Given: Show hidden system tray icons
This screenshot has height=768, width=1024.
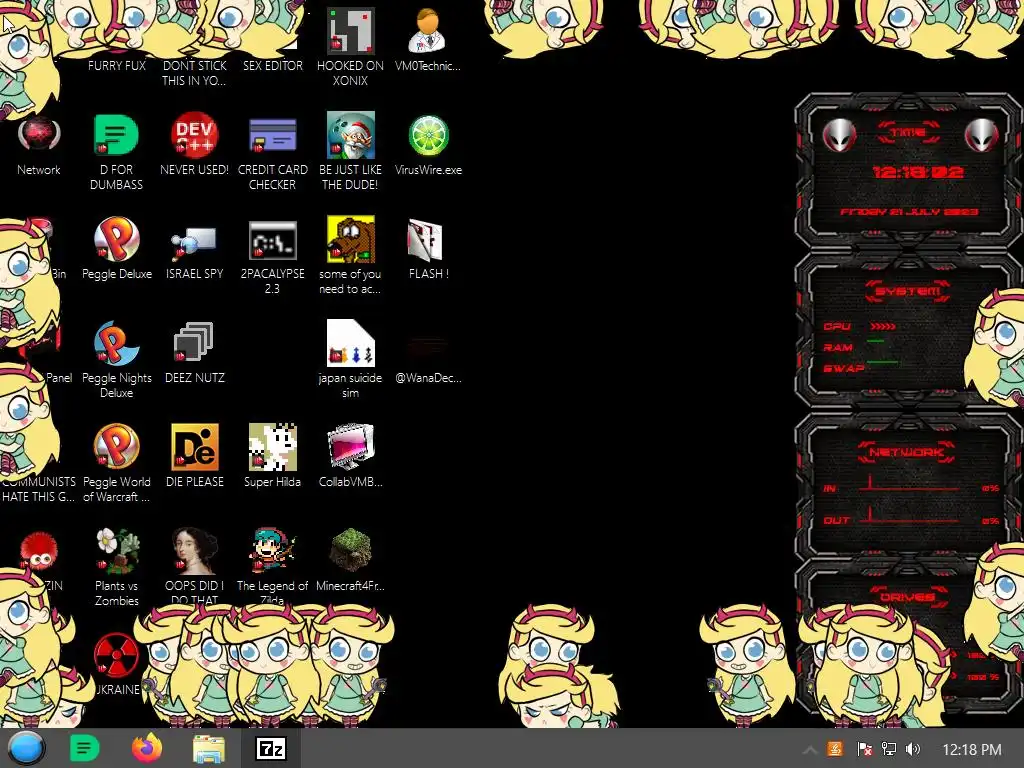Looking at the screenshot, I should point(809,749).
